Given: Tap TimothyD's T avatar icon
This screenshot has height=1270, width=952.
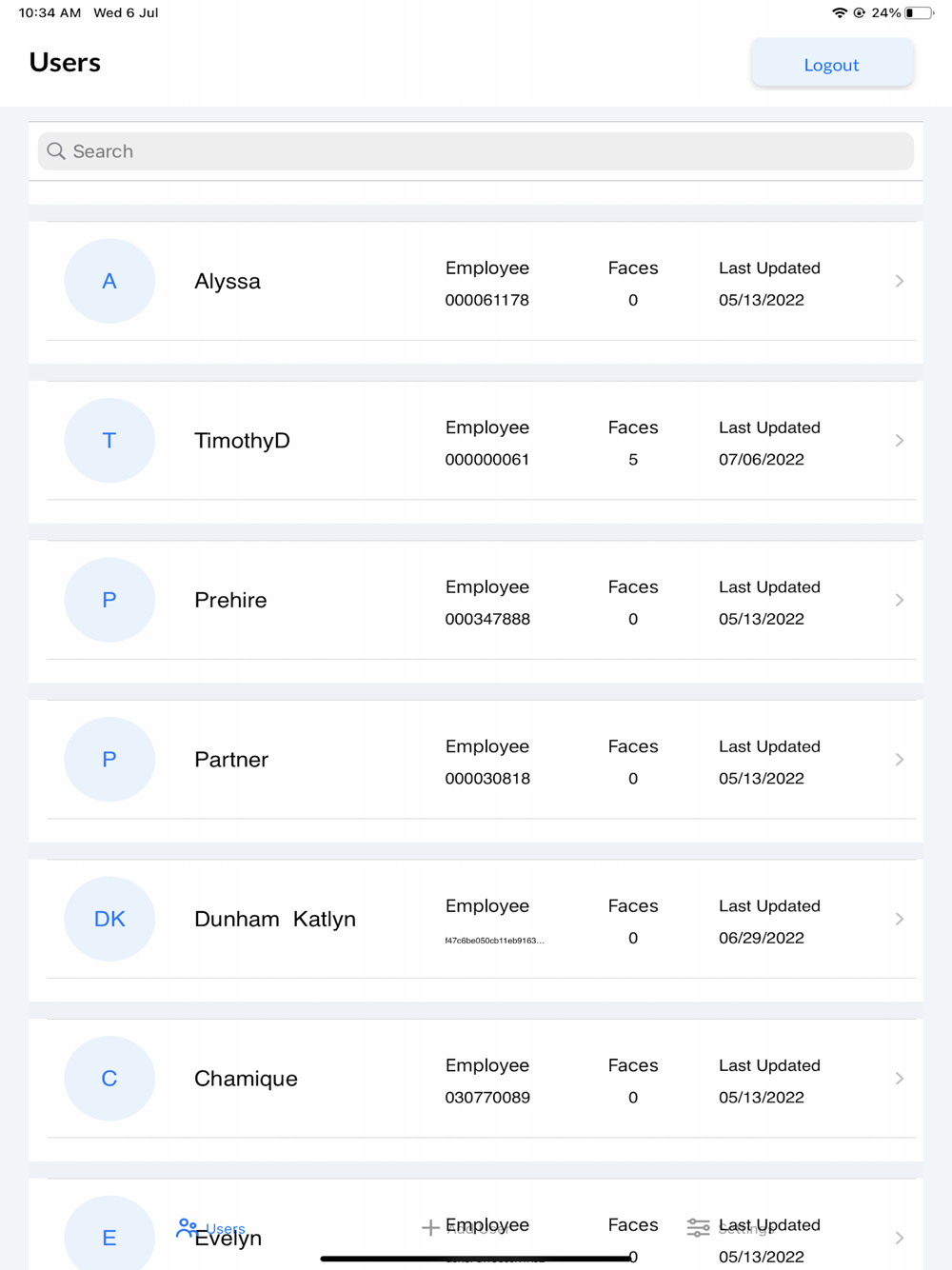Looking at the screenshot, I should 109,441.
